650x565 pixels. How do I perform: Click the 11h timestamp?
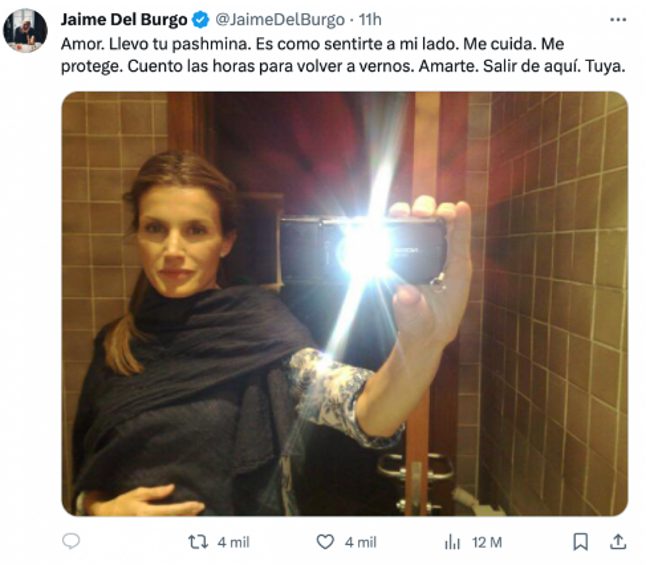pos(370,19)
